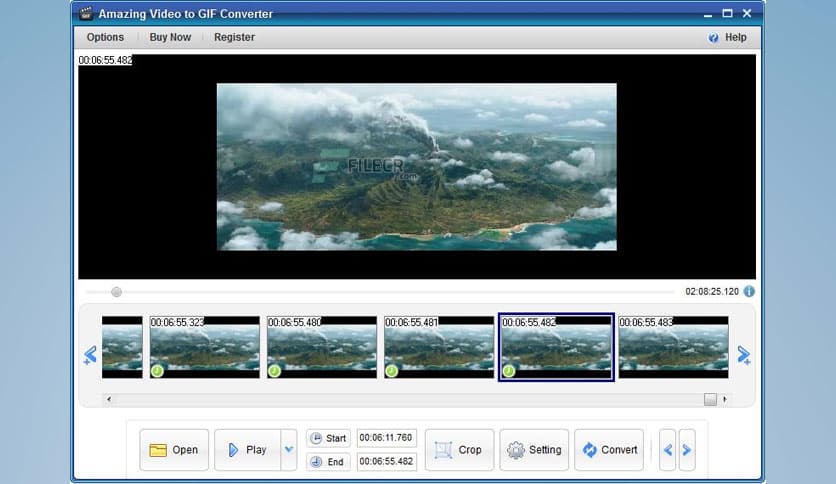
Task: Select frame thumbnail 00:06:55.483
Action: pyautogui.click(x=673, y=347)
